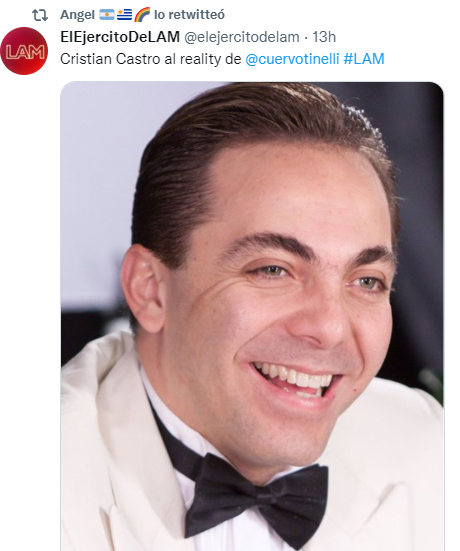
Task: Click the tweet text "Cristian Castro al reality de"
Action: click(151, 59)
